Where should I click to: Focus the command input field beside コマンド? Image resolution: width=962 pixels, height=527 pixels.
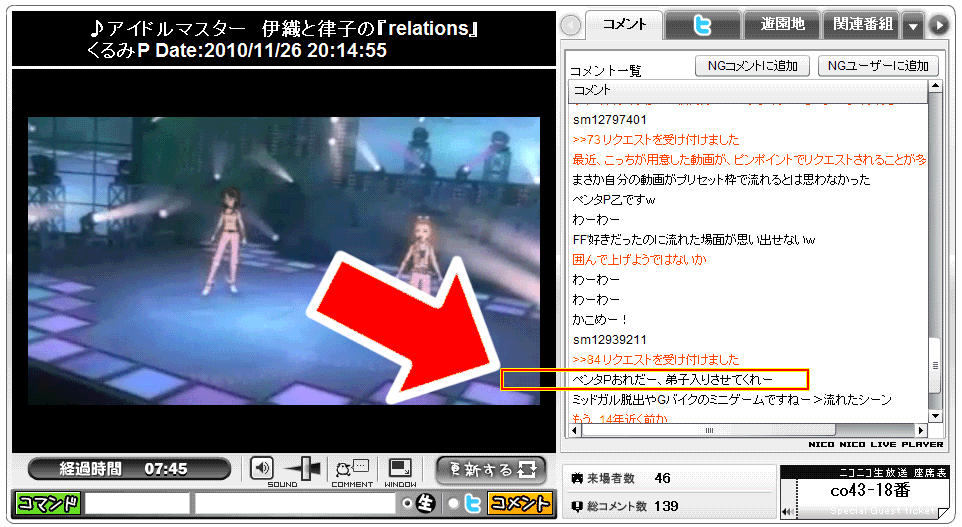click(x=137, y=504)
